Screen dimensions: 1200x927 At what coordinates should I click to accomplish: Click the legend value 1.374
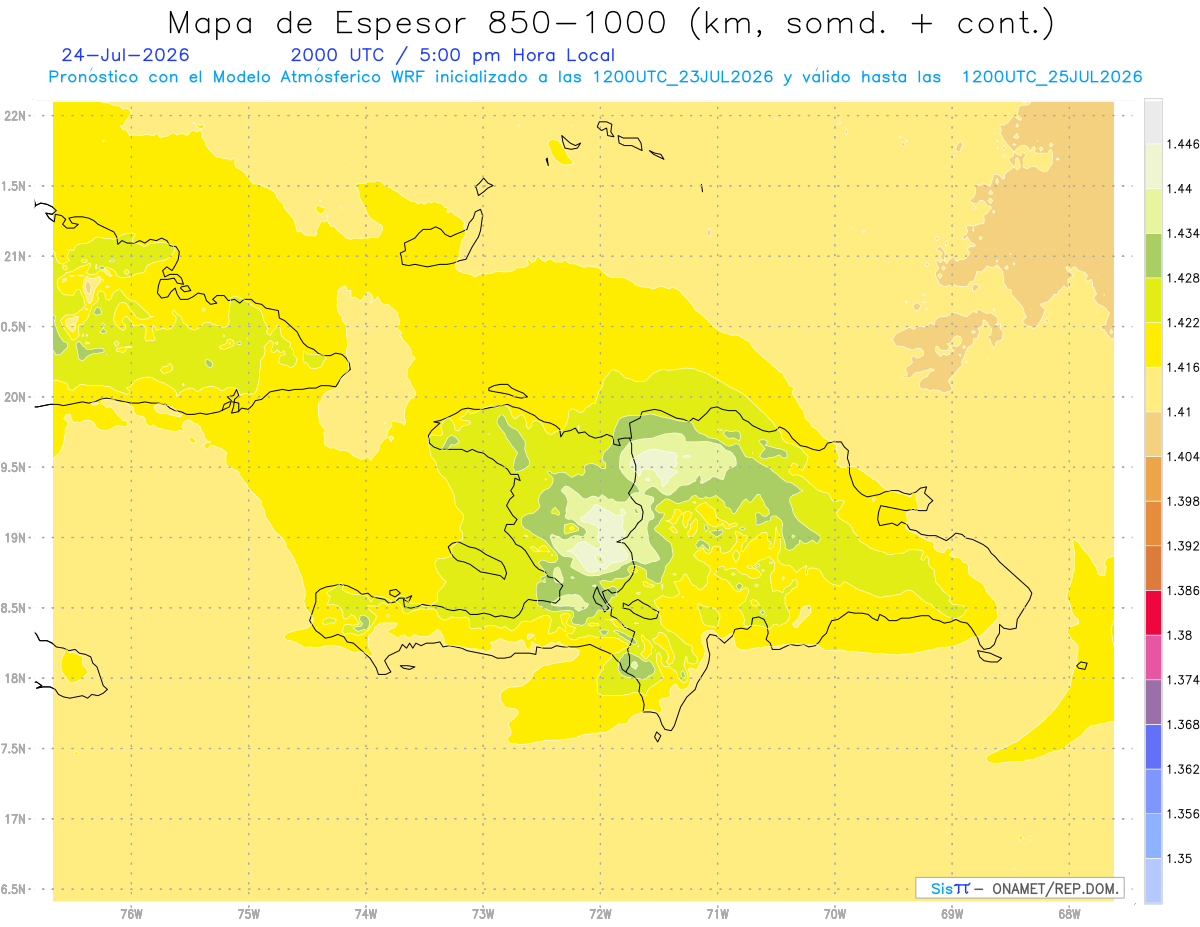(x=1183, y=679)
